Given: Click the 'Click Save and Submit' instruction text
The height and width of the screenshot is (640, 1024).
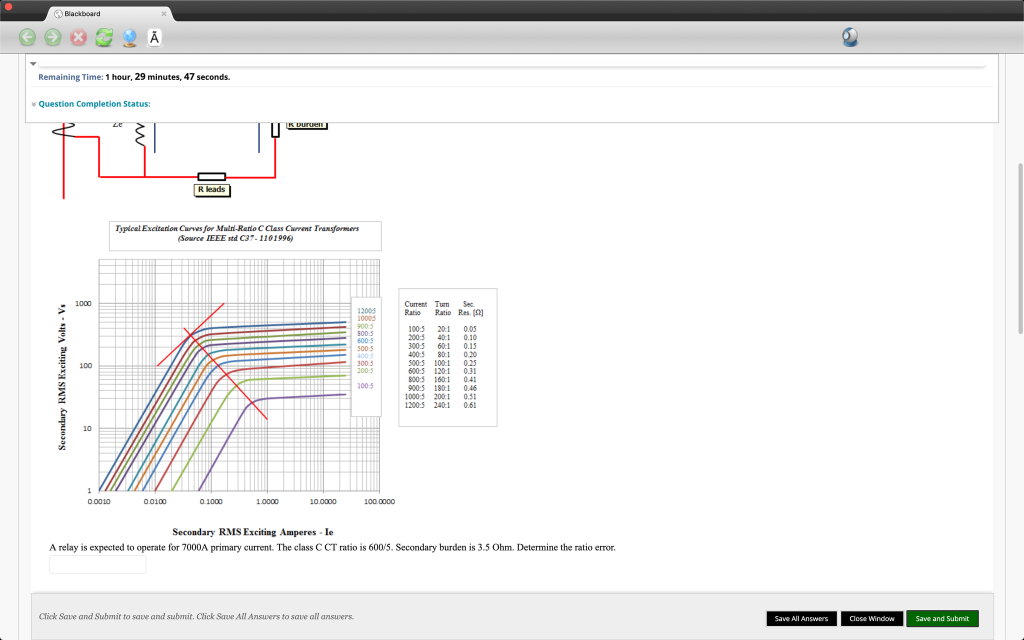Looking at the screenshot, I should [x=196, y=616].
